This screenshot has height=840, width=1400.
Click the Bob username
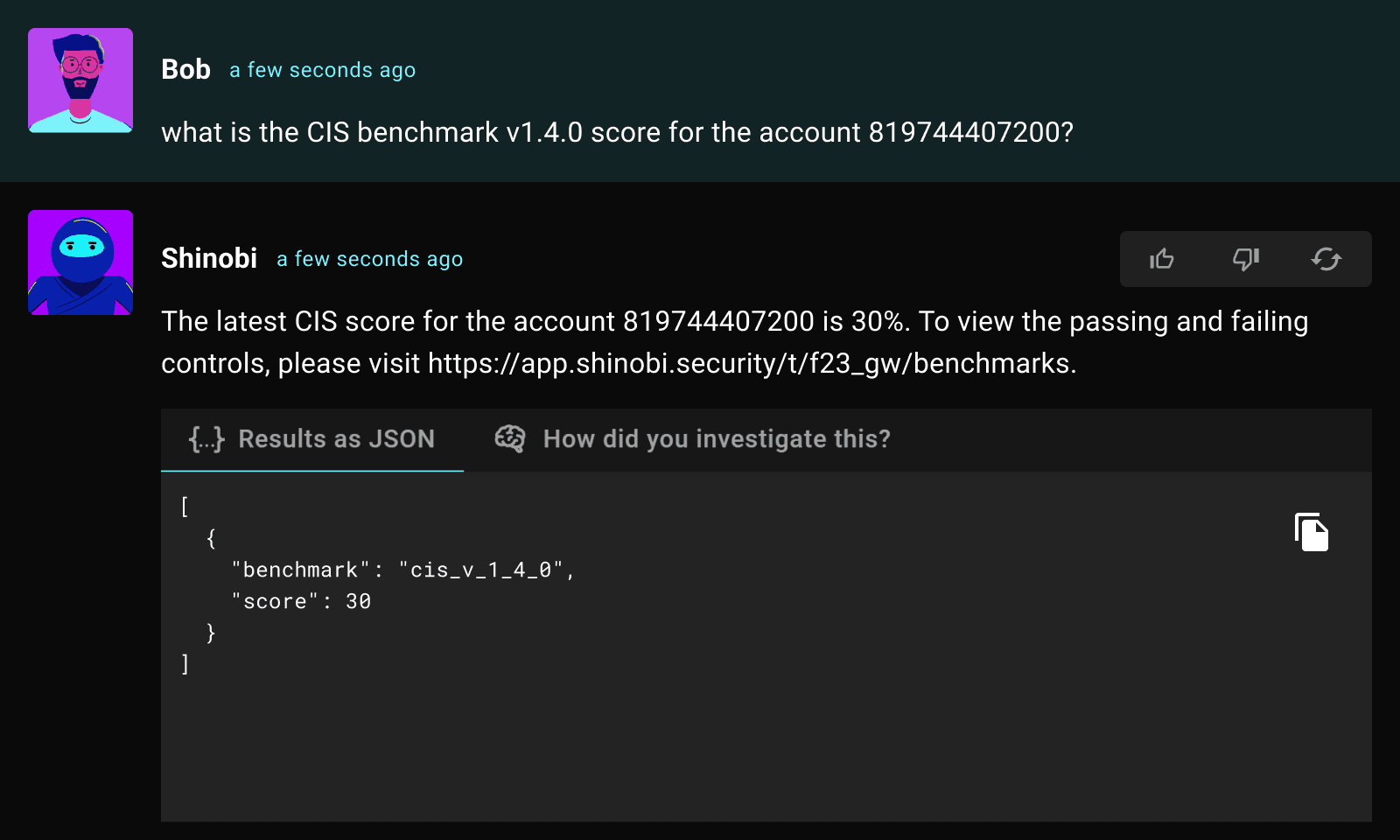pos(185,69)
